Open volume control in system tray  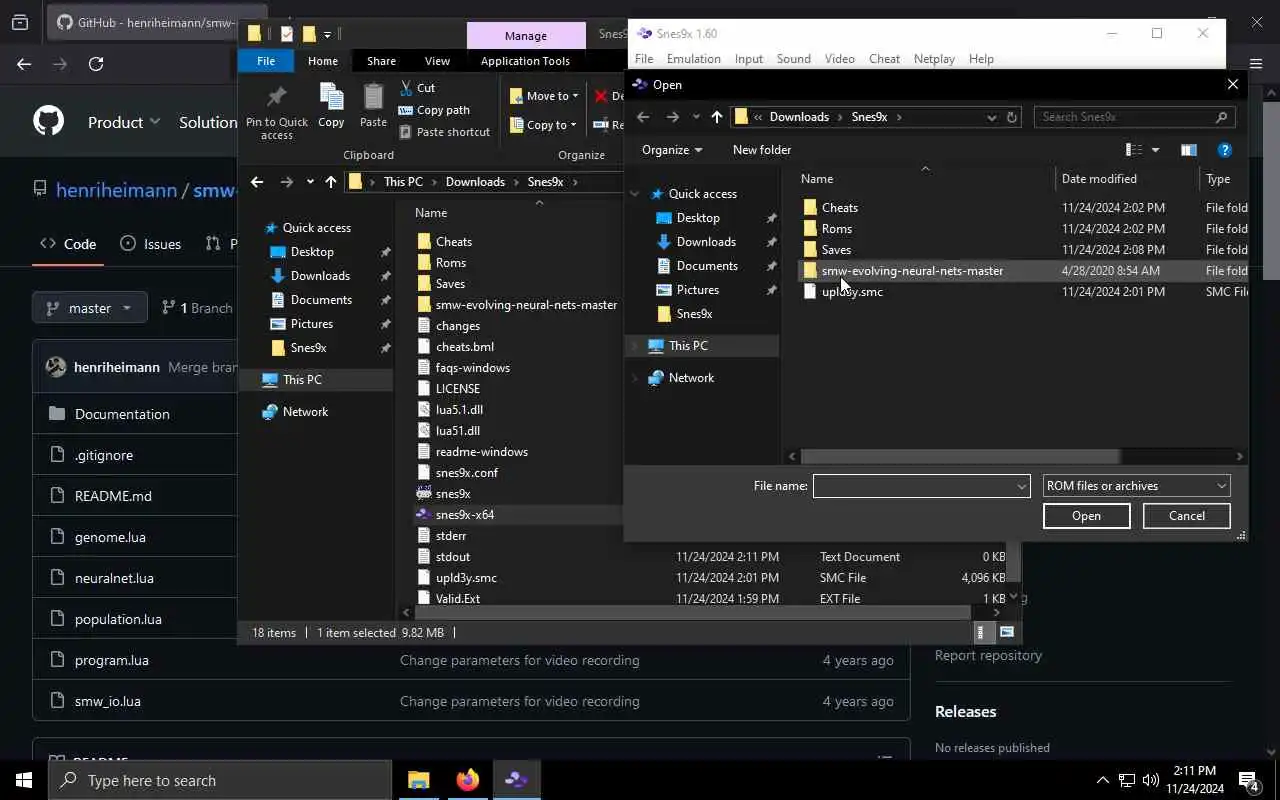pos(1150,780)
